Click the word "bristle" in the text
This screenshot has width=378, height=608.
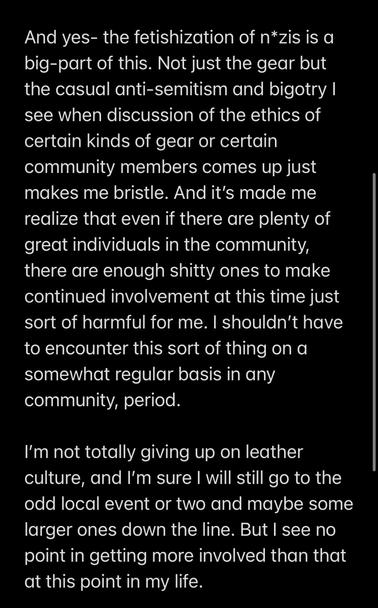(141, 193)
